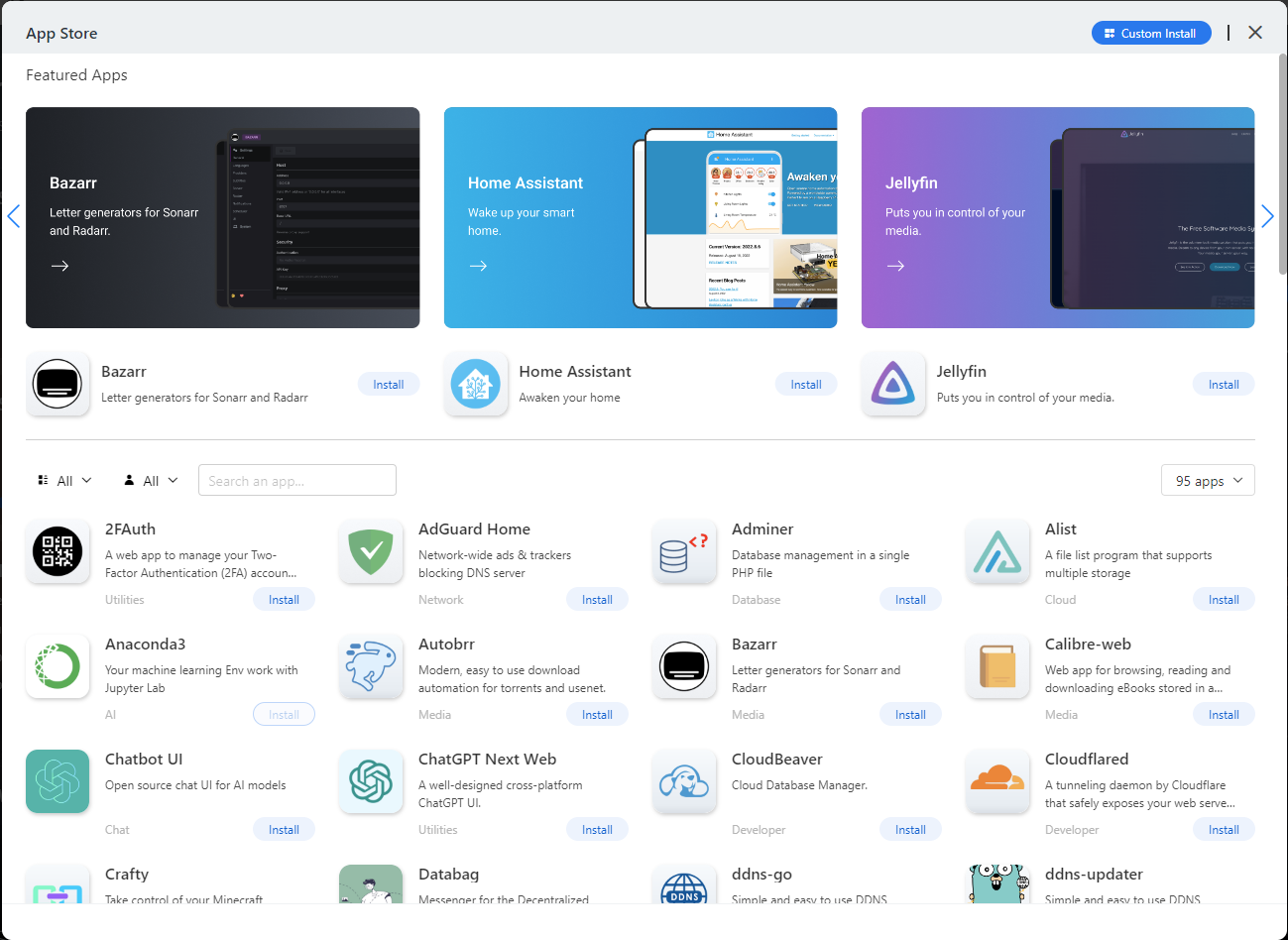Viewport: 1288px width, 940px height.
Task: Open the 95 apps source dropdown
Action: 1208,481
